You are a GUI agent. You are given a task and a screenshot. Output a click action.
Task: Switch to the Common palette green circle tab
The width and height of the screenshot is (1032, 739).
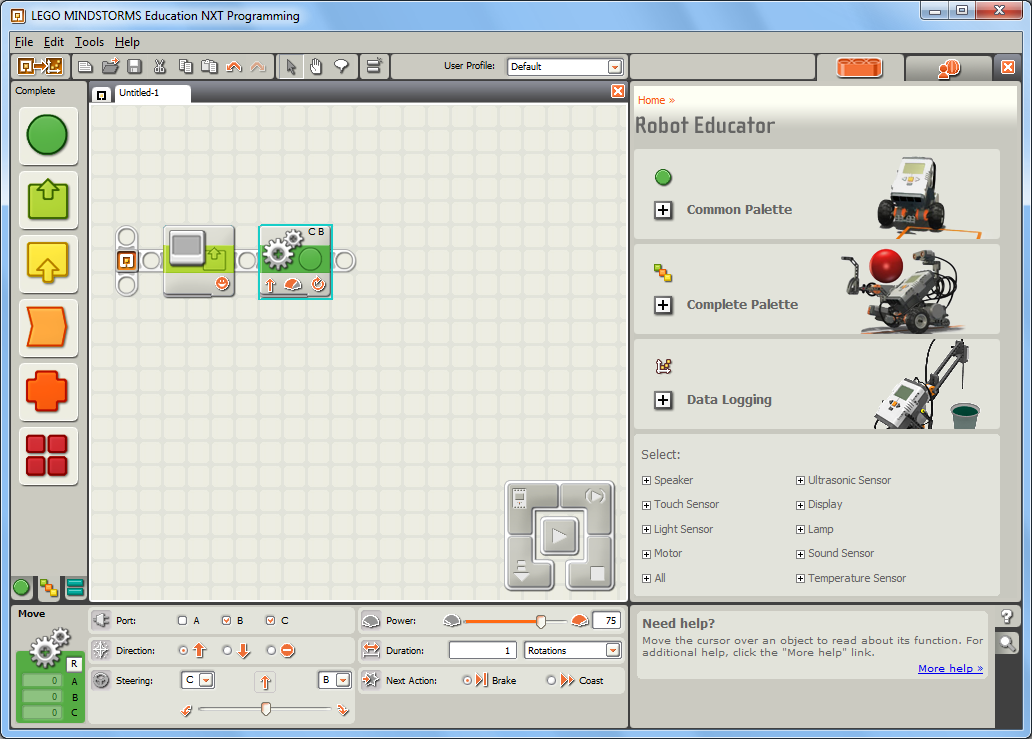(x=22, y=588)
